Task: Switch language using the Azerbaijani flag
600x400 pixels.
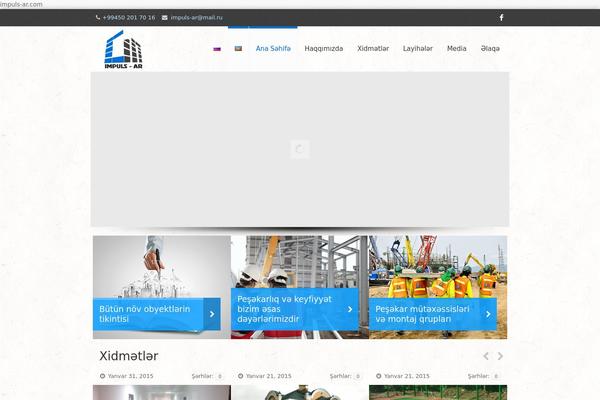Action: [238, 49]
